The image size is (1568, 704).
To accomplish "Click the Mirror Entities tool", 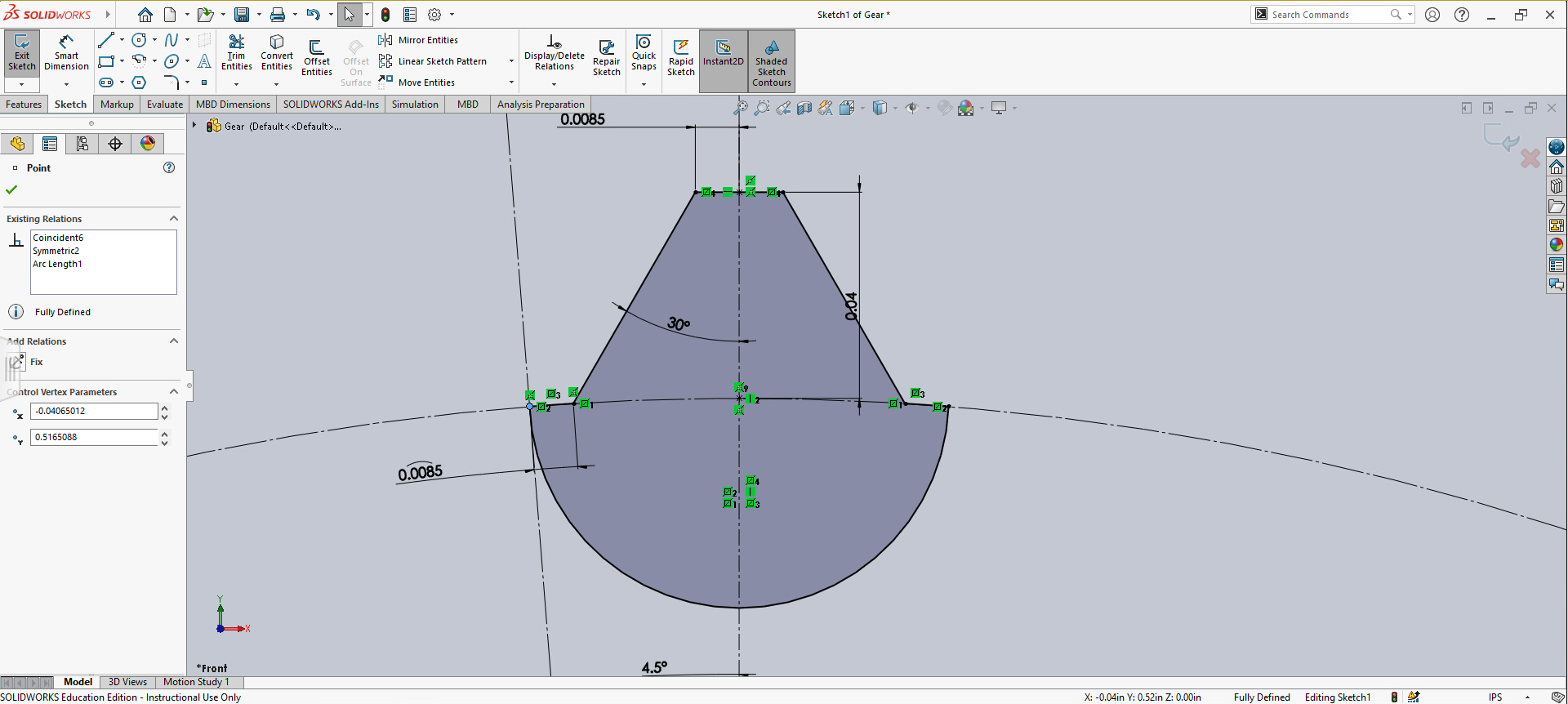I will click(x=419, y=40).
